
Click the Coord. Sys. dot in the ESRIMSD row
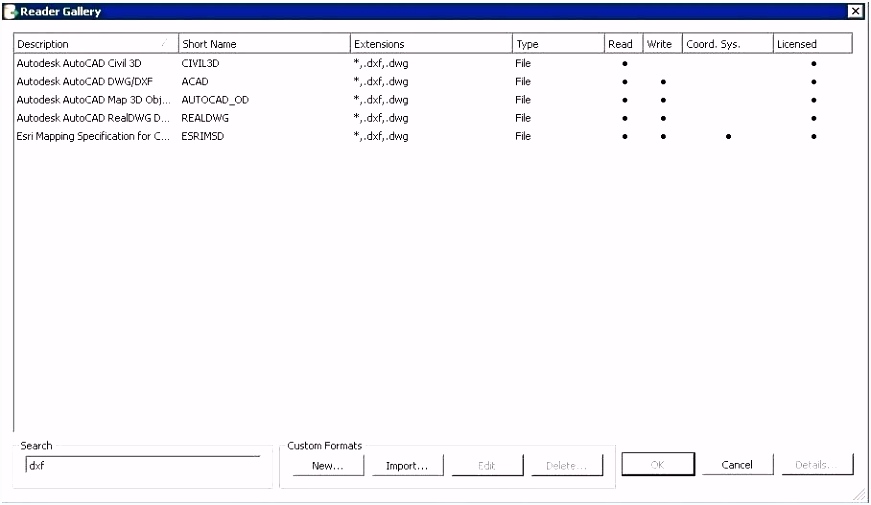coord(728,137)
